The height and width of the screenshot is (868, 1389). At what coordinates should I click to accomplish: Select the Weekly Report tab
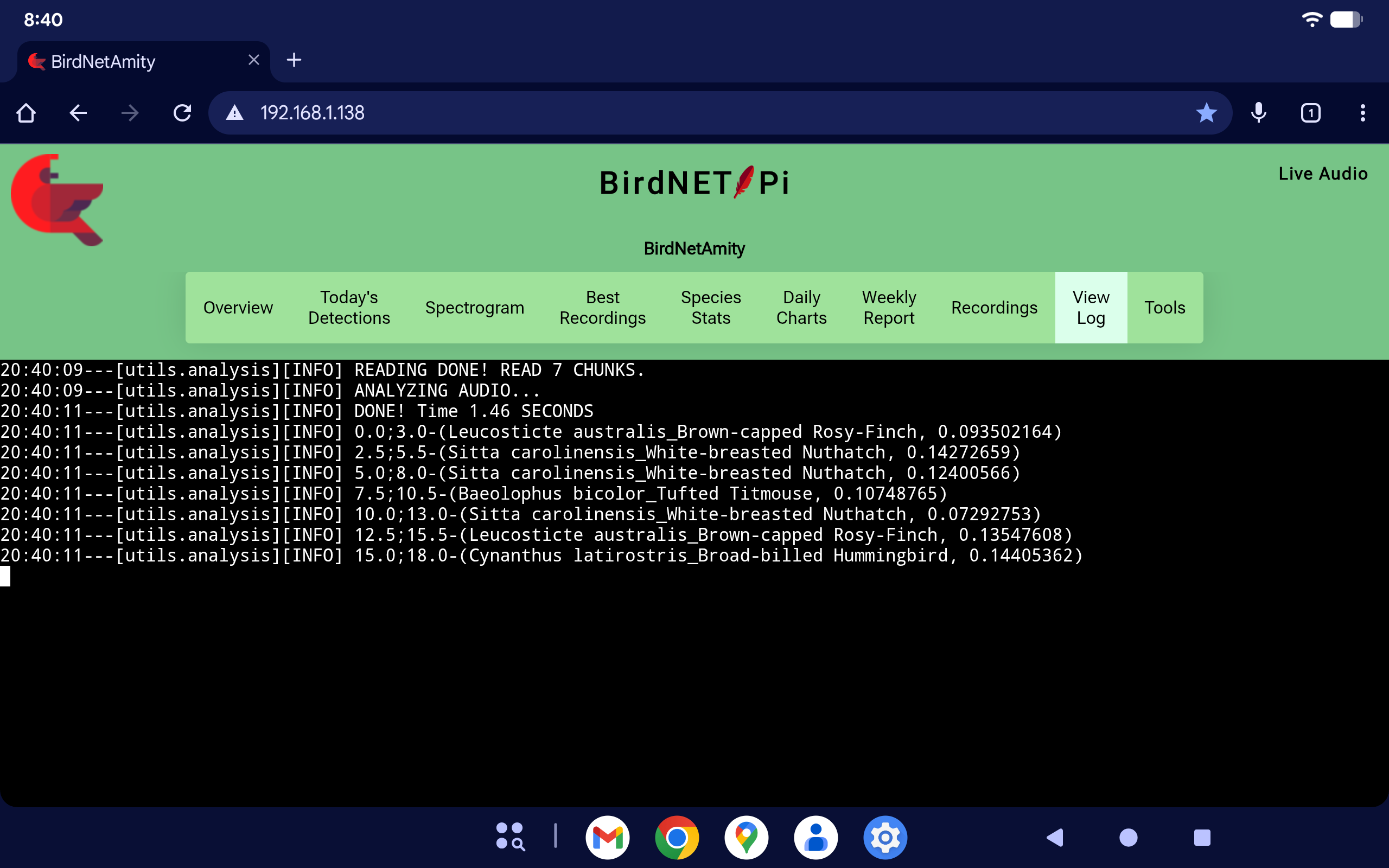(889, 308)
